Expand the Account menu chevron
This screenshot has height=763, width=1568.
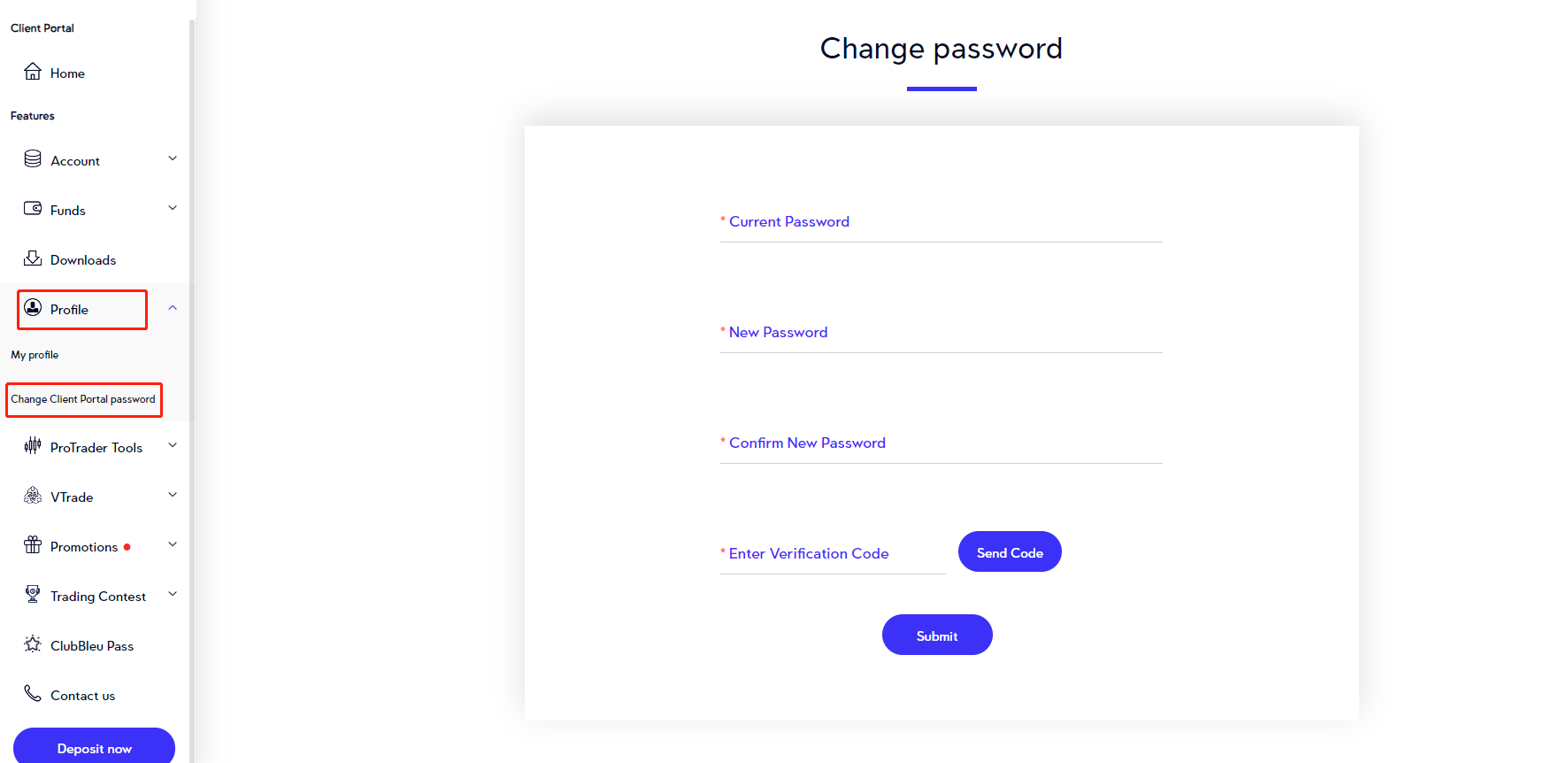(x=173, y=159)
